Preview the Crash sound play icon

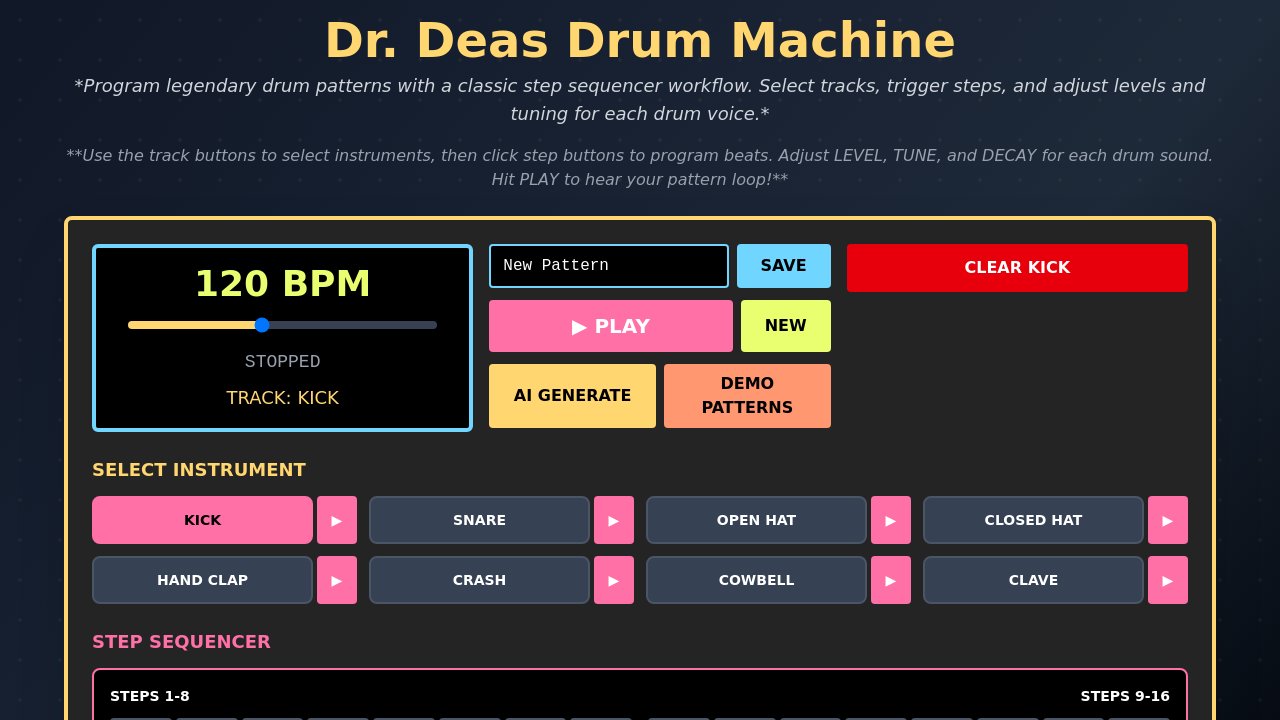coord(614,580)
